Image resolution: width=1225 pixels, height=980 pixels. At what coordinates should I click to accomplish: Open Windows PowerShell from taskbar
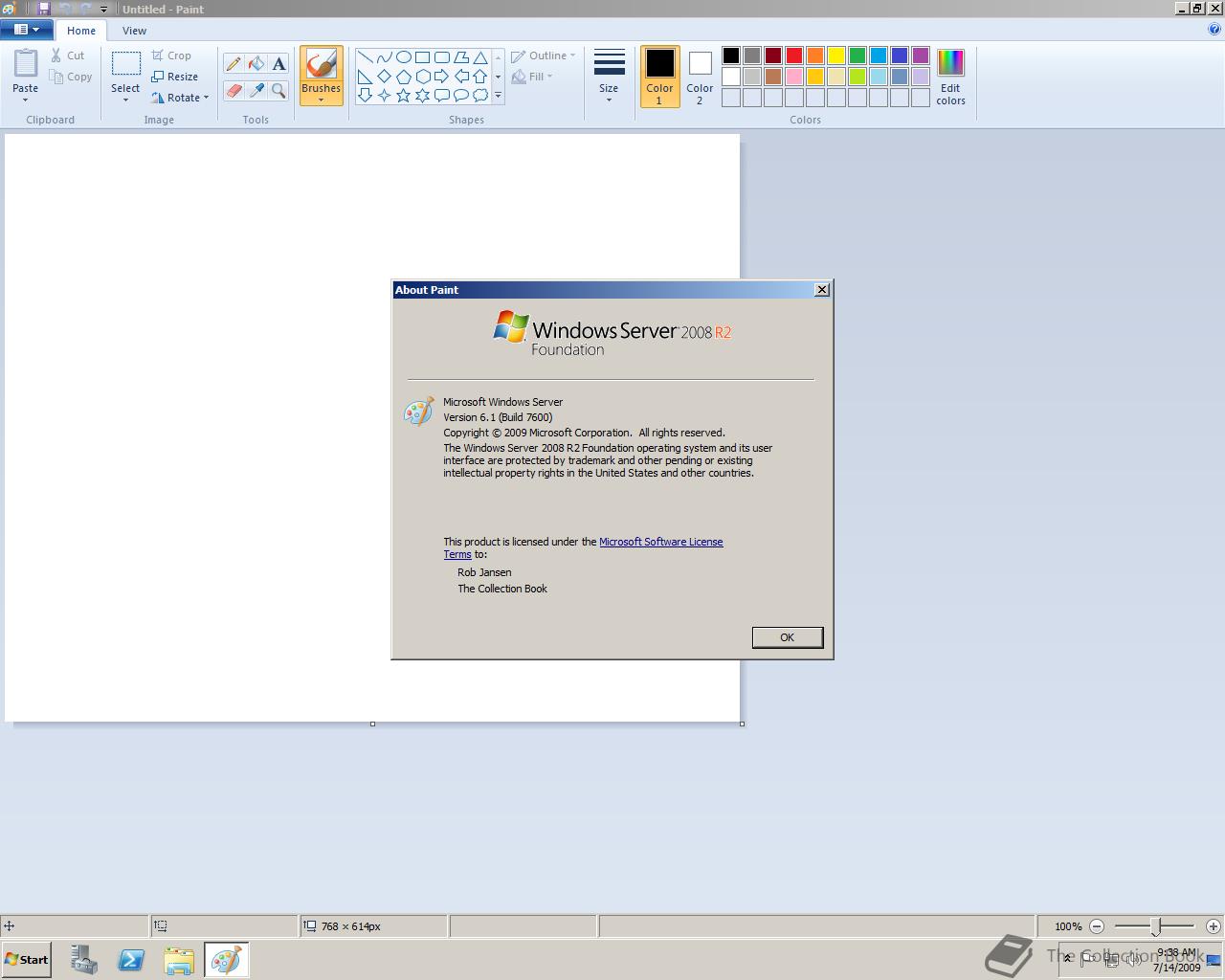pos(131,960)
